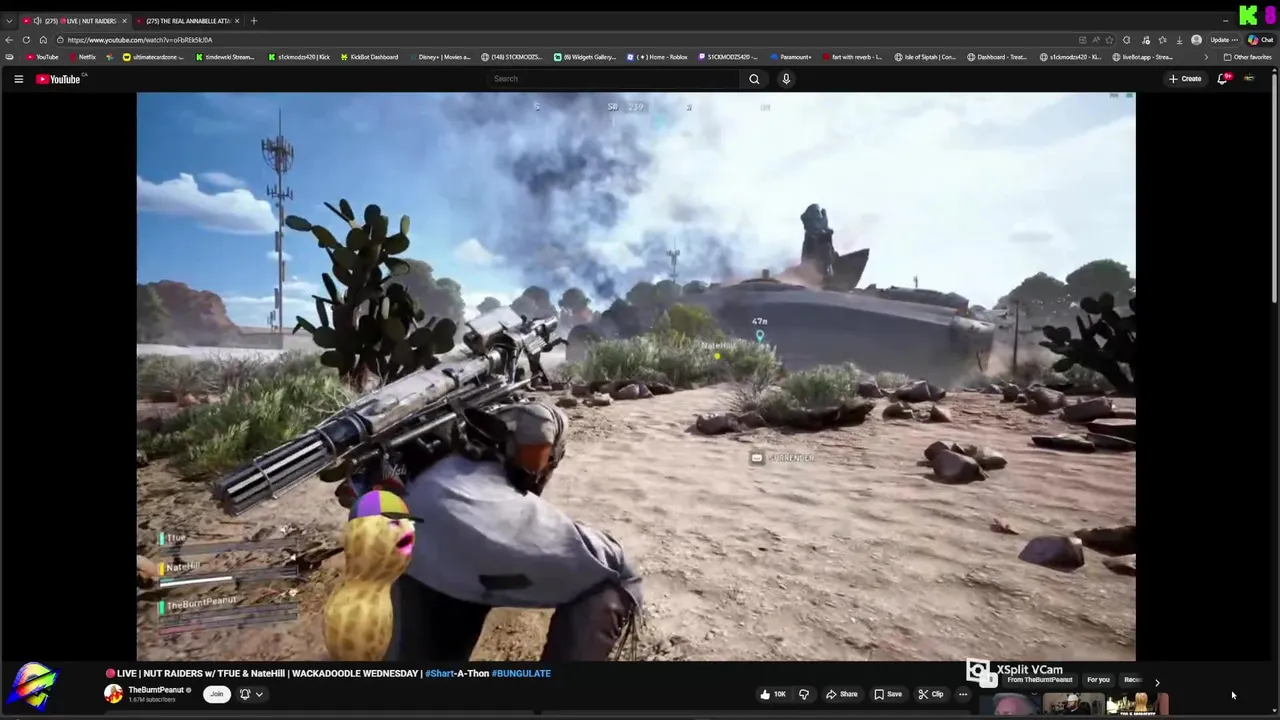Open the YouTube guide hamburger menu
Image resolution: width=1280 pixels, height=720 pixels.
tap(18, 79)
